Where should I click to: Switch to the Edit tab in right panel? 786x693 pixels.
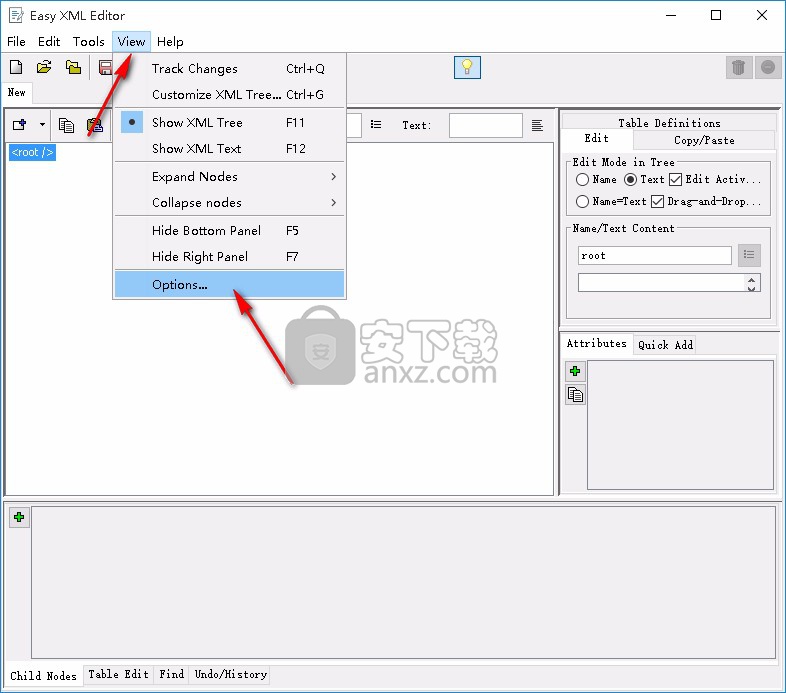(597, 138)
